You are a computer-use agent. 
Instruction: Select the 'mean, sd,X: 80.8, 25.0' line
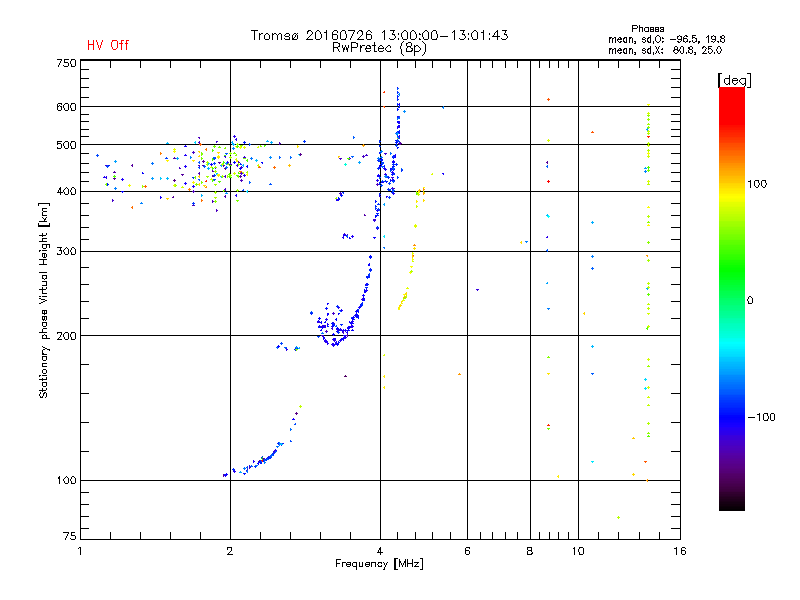665,50
